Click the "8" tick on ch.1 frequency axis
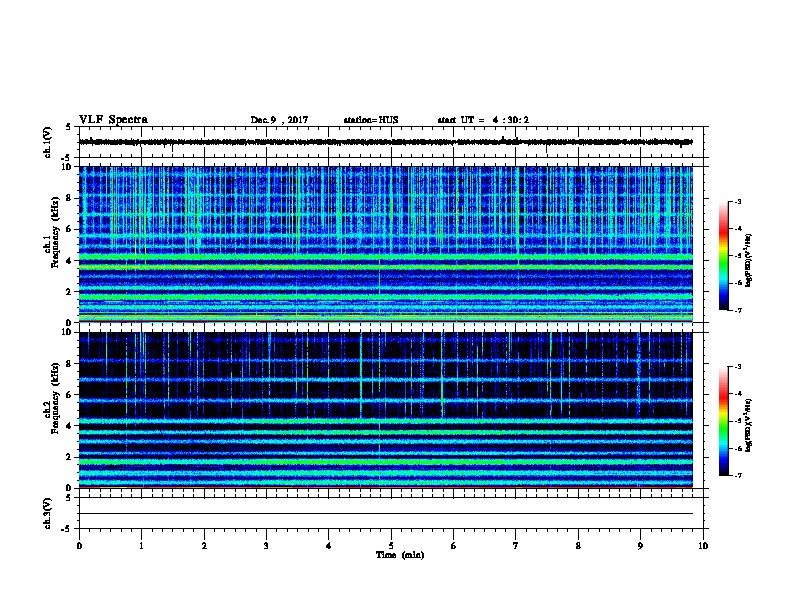Image resolution: width=792 pixels, height=612 pixels. 70,198
